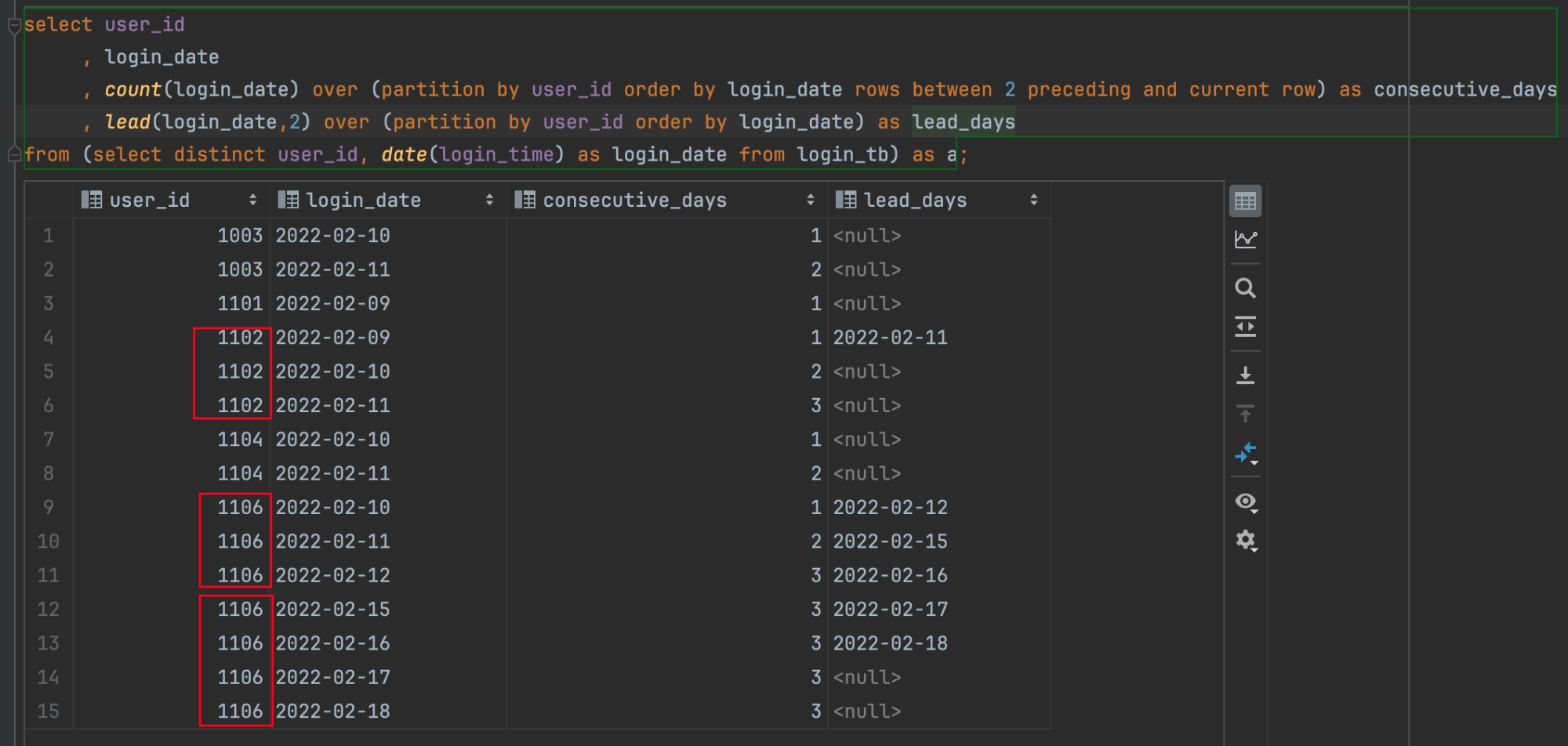Click lead_days 2022-02-11 in row 4
Image resolution: width=1568 pixels, height=746 pixels.
890,337
